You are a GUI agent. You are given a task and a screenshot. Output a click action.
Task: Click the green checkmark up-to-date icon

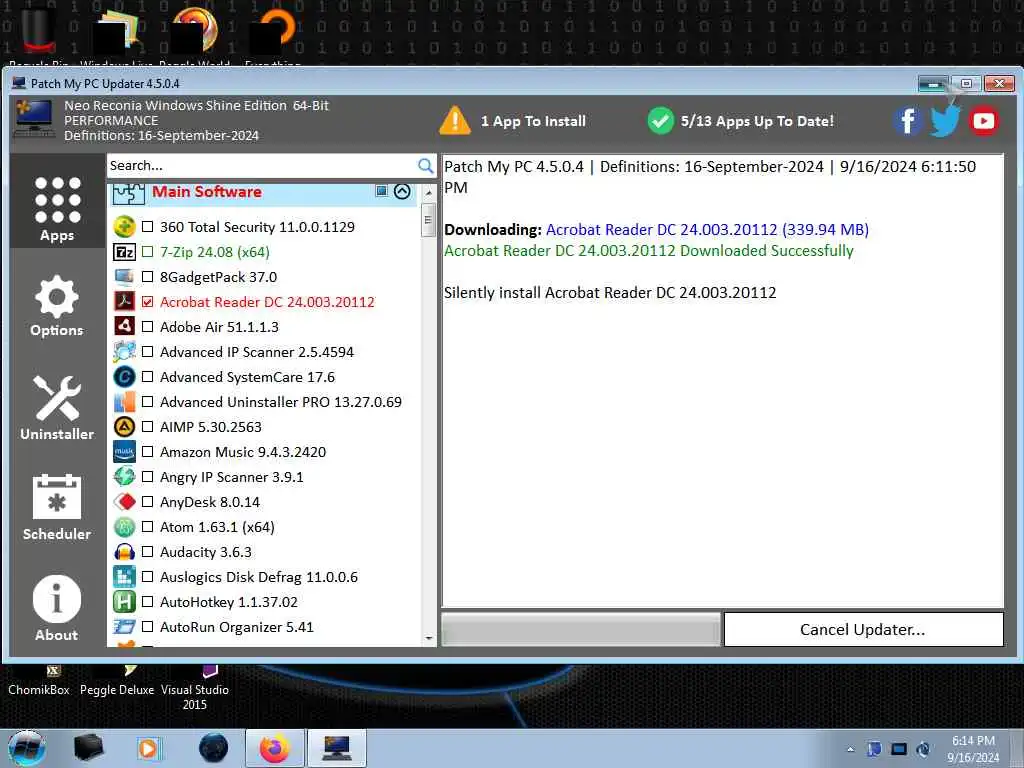click(660, 121)
